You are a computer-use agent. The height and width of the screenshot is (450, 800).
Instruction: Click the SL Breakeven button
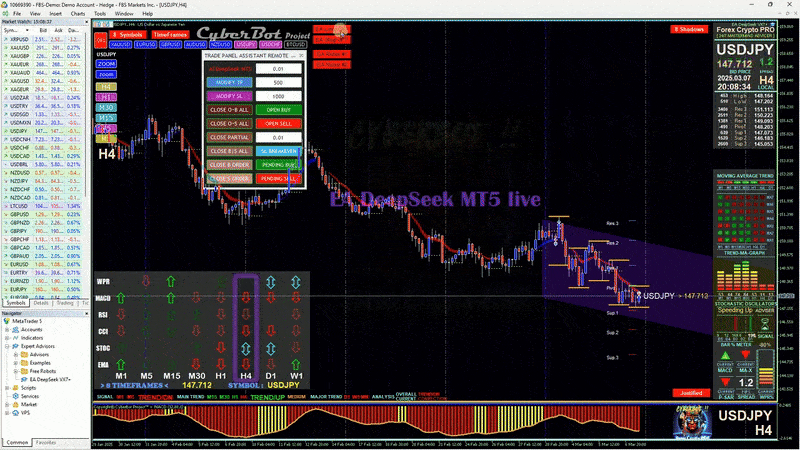[279, 151]
